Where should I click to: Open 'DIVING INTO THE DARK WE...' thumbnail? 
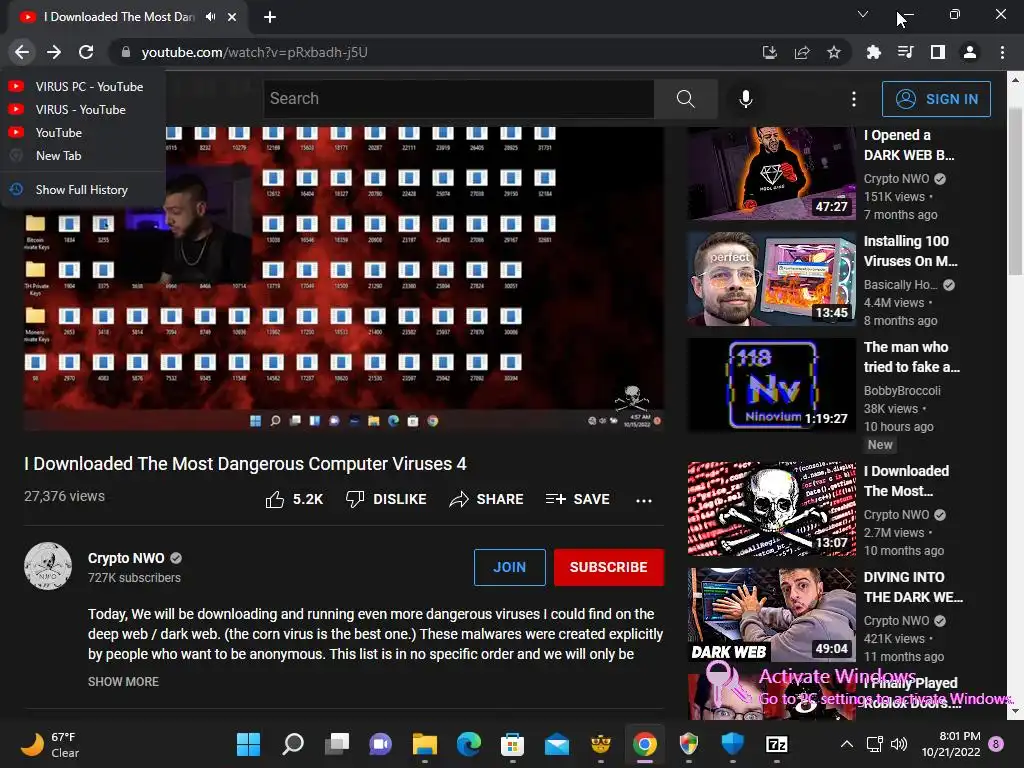pyautogui.click(x=771, y=615)
